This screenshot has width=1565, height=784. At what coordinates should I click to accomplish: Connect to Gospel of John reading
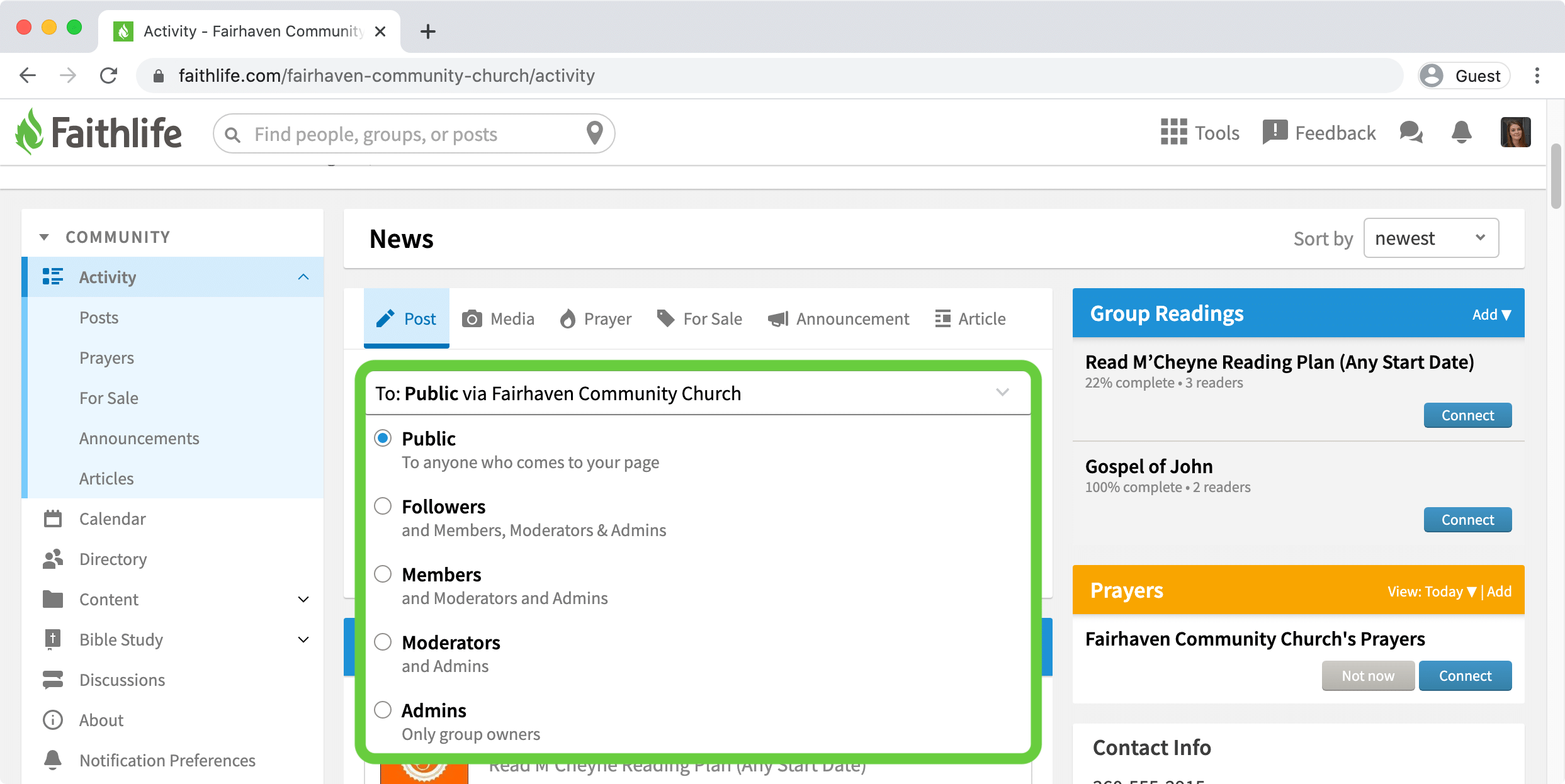click(1467, 520)
